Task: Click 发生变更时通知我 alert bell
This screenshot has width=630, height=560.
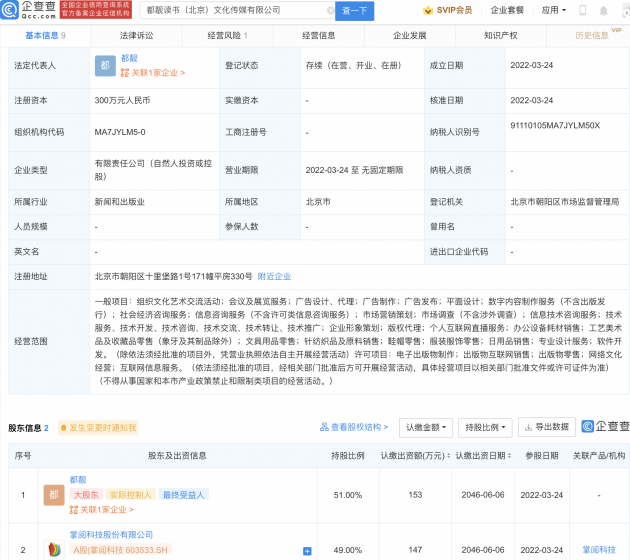Action: 96,427
